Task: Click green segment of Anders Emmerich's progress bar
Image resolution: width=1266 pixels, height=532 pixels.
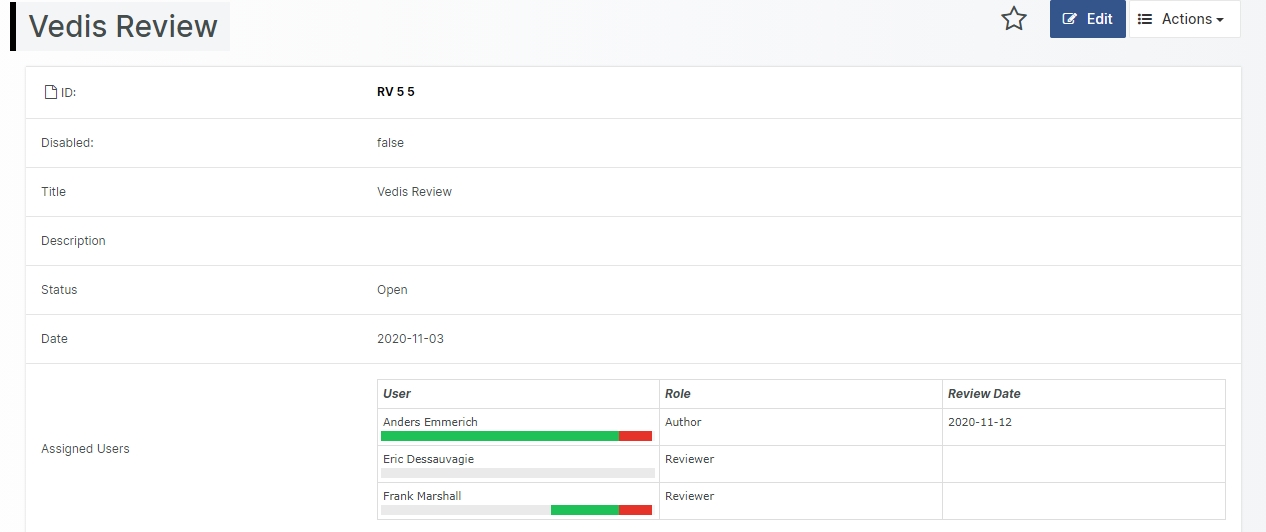Action: coord(500,436)
